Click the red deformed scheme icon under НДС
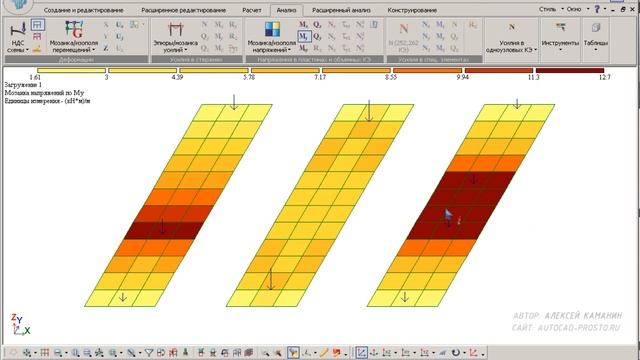 [37, 37]
